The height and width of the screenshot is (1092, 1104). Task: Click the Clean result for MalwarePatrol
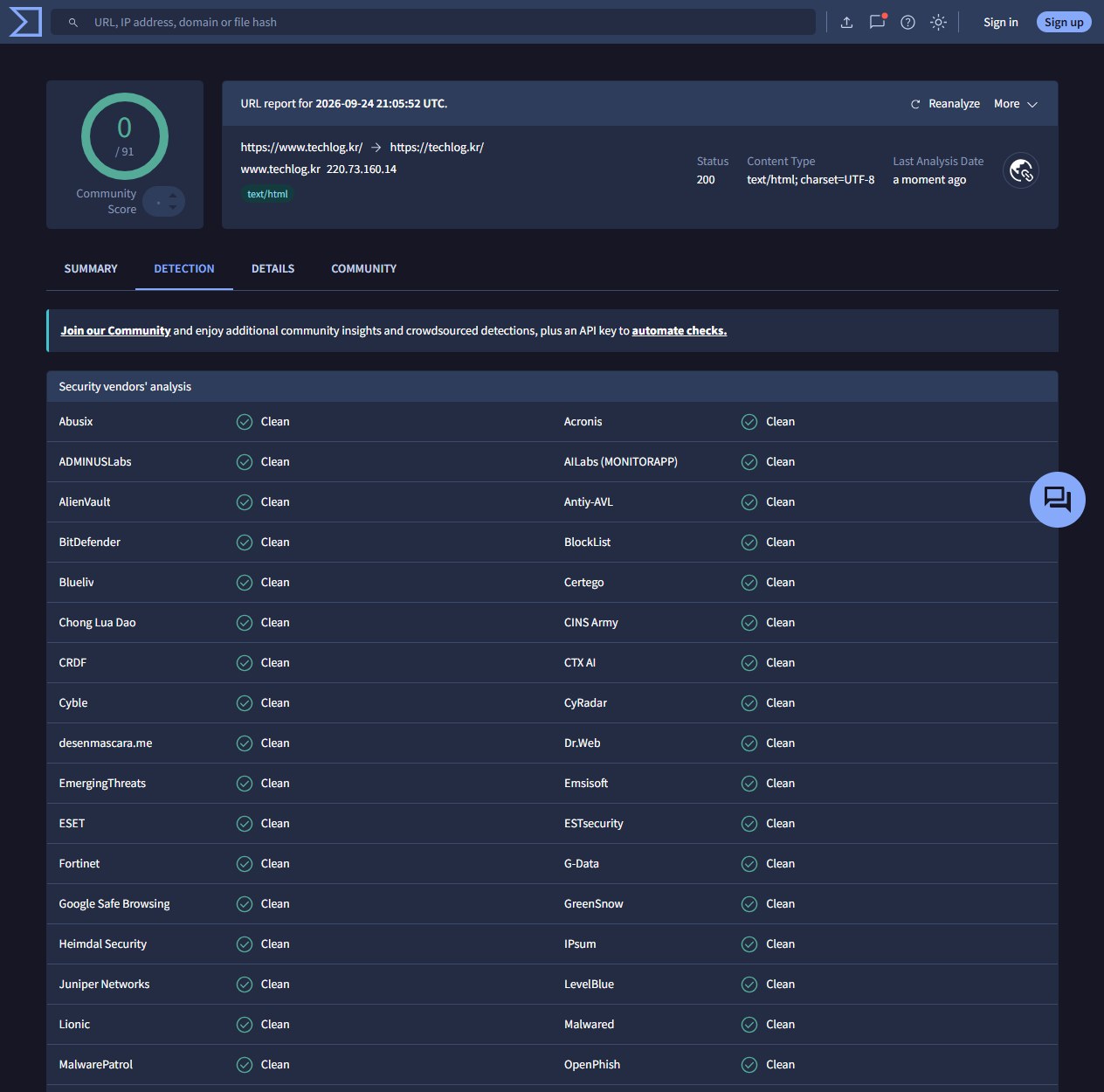pyautogui.click(x=275, y=1065)
